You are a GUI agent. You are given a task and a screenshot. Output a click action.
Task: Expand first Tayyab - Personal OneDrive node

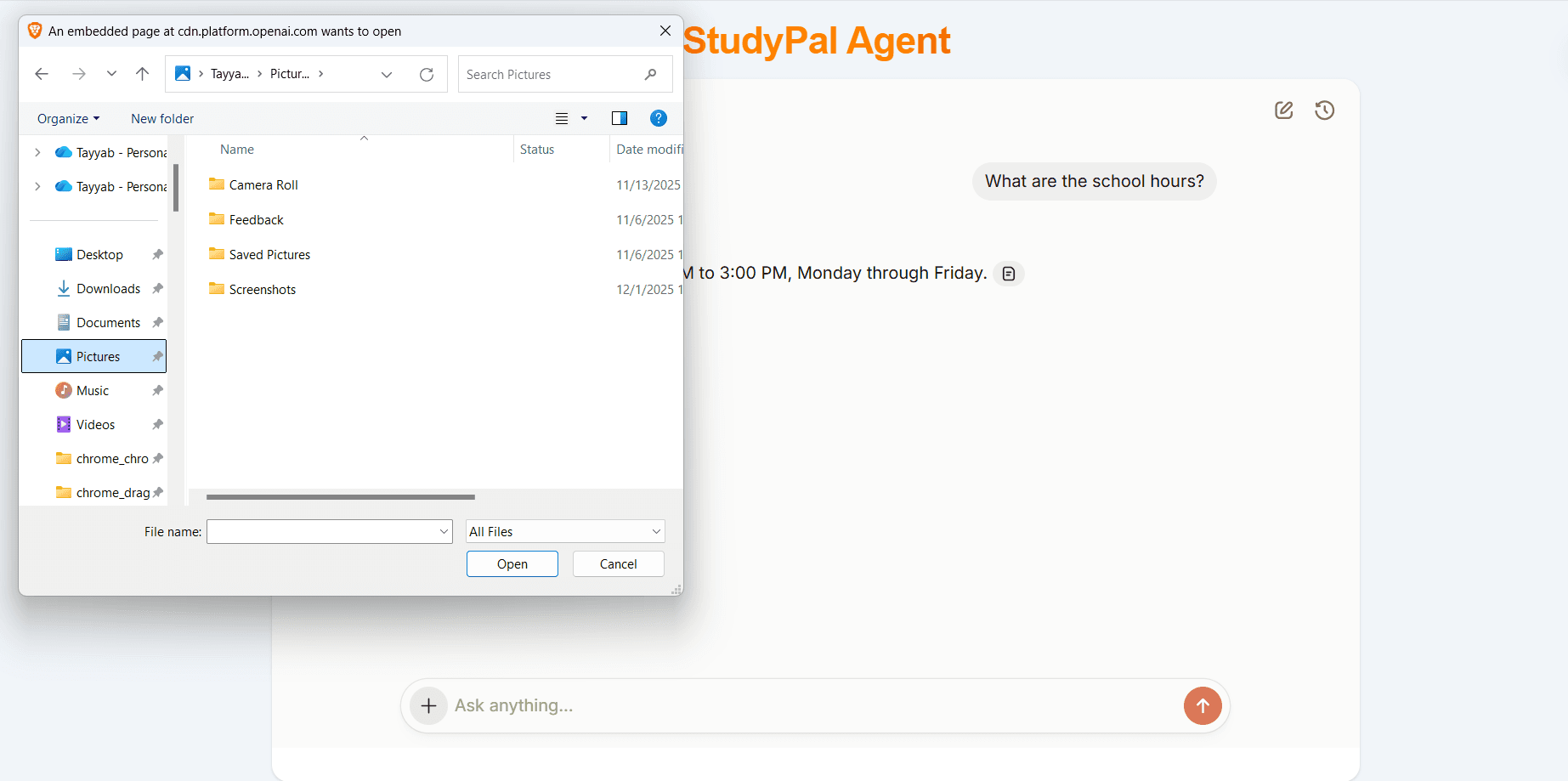(x=37, y=153)
